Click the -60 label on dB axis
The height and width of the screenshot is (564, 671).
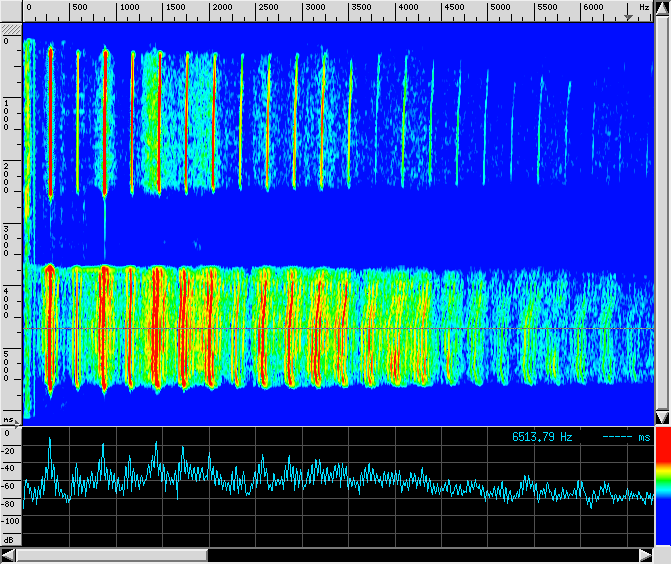[x=10, y=485]
